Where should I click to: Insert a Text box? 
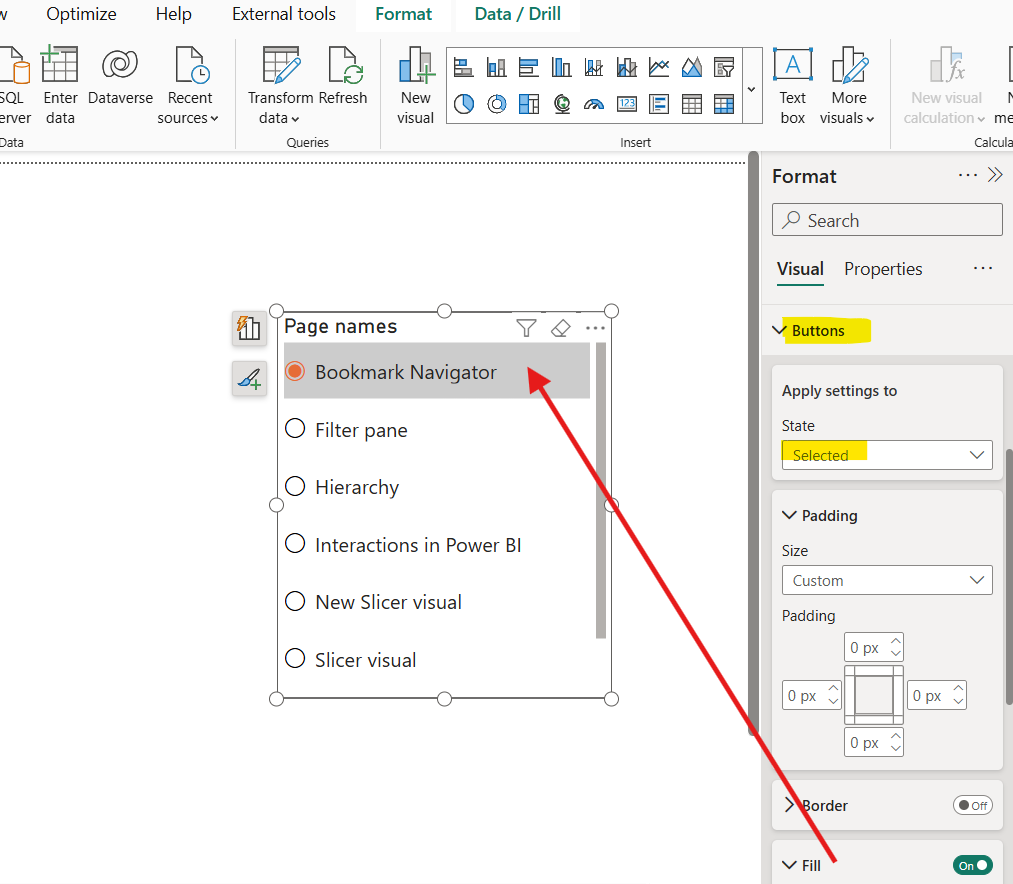pyautogui.click(x=792, y=86)
